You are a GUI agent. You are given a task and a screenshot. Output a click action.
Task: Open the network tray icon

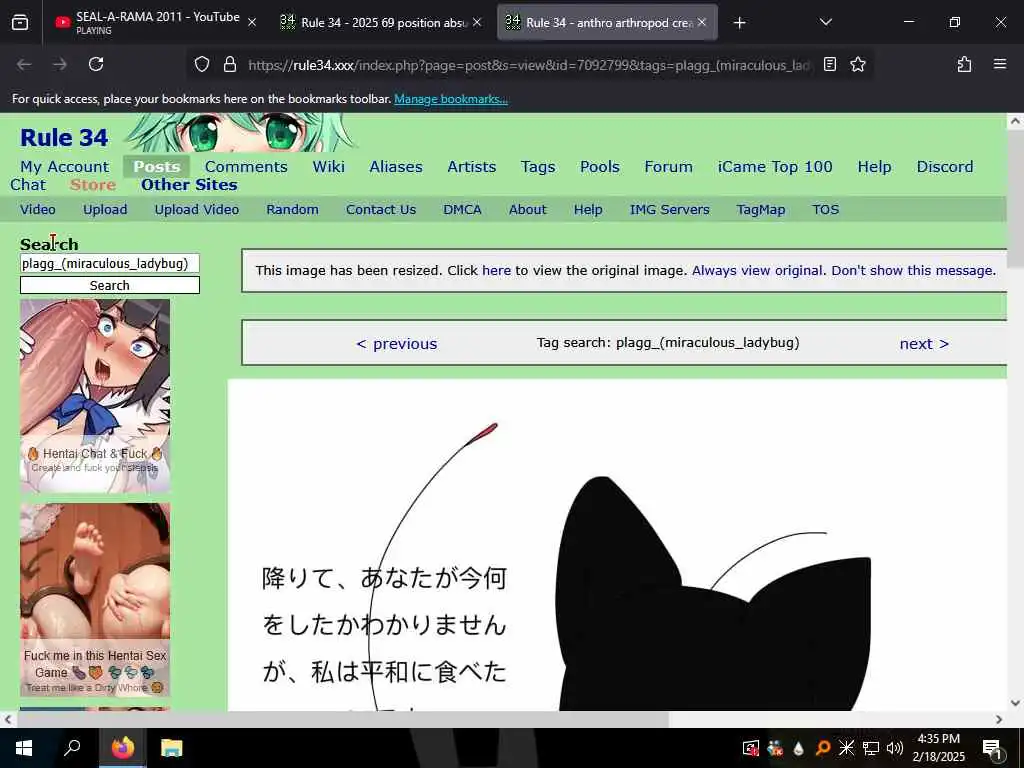click(x=871, y=748)
